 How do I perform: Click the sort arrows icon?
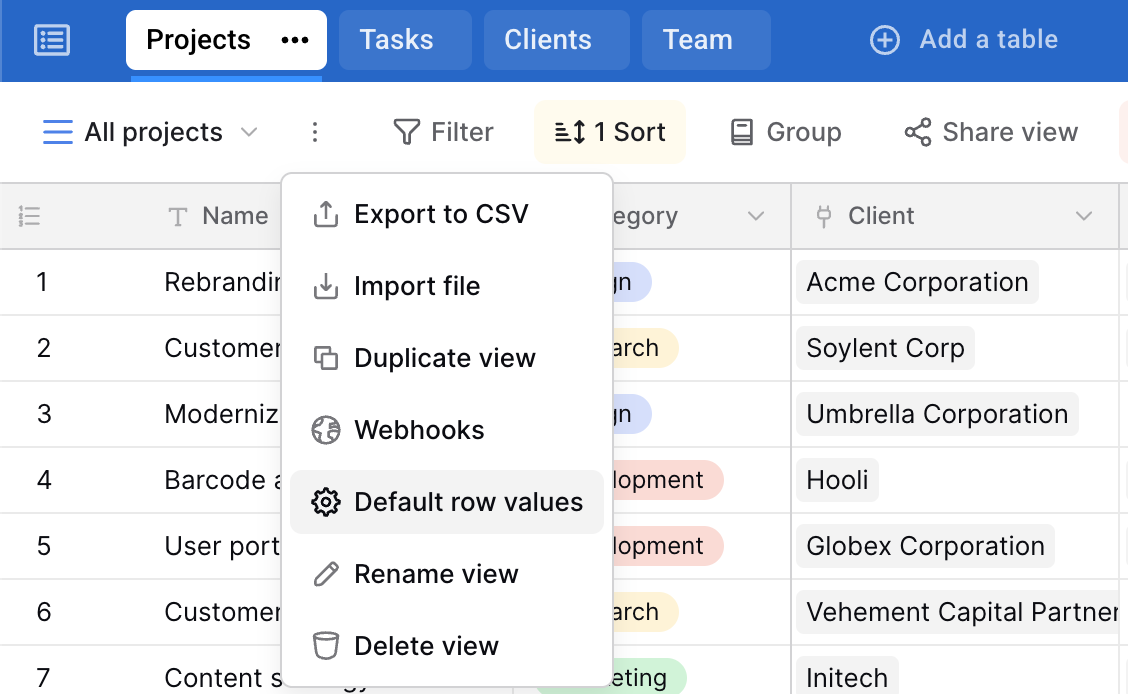point(570,132)
